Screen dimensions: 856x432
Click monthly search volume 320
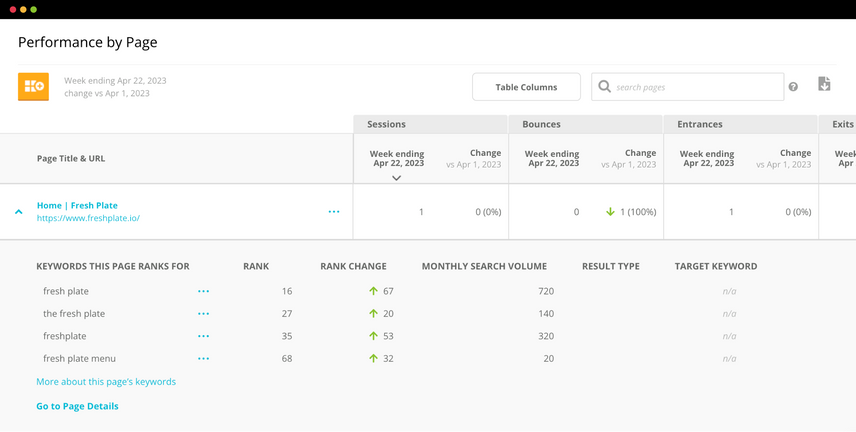pos(546,336)
